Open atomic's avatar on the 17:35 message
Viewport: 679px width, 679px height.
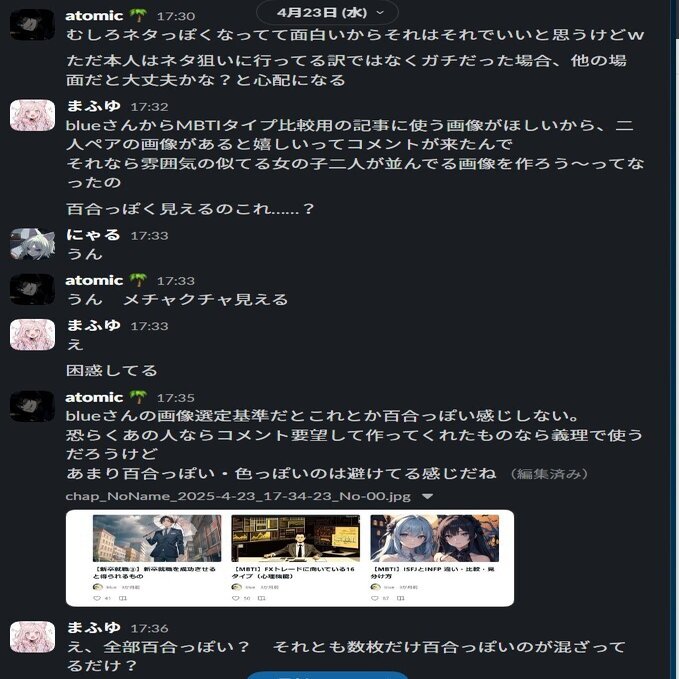32,406
